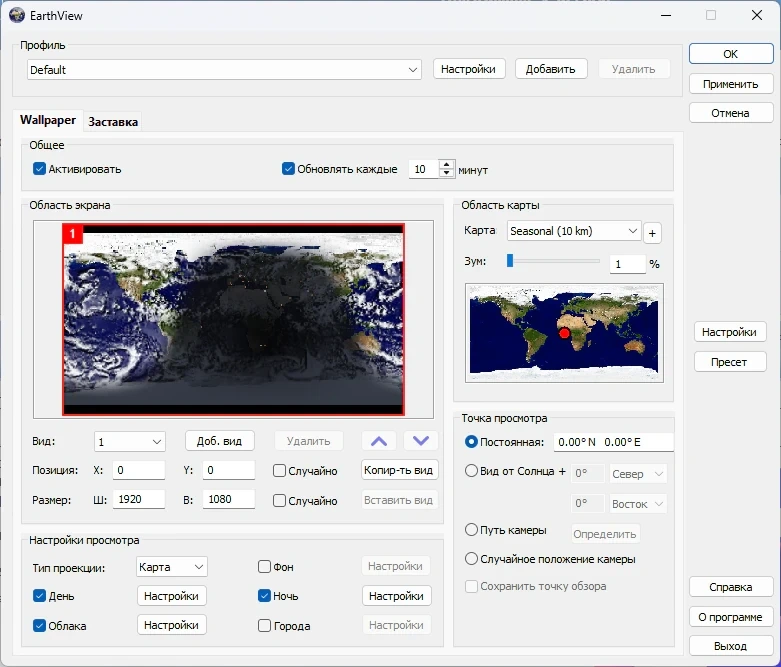Enable the Города checkbox

click(264, 626)
